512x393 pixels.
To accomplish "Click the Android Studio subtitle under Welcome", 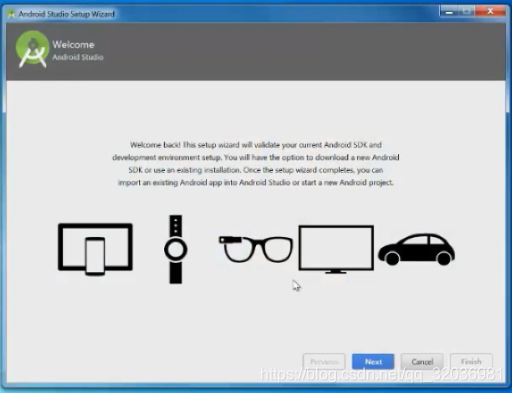I will click(78, 57).
